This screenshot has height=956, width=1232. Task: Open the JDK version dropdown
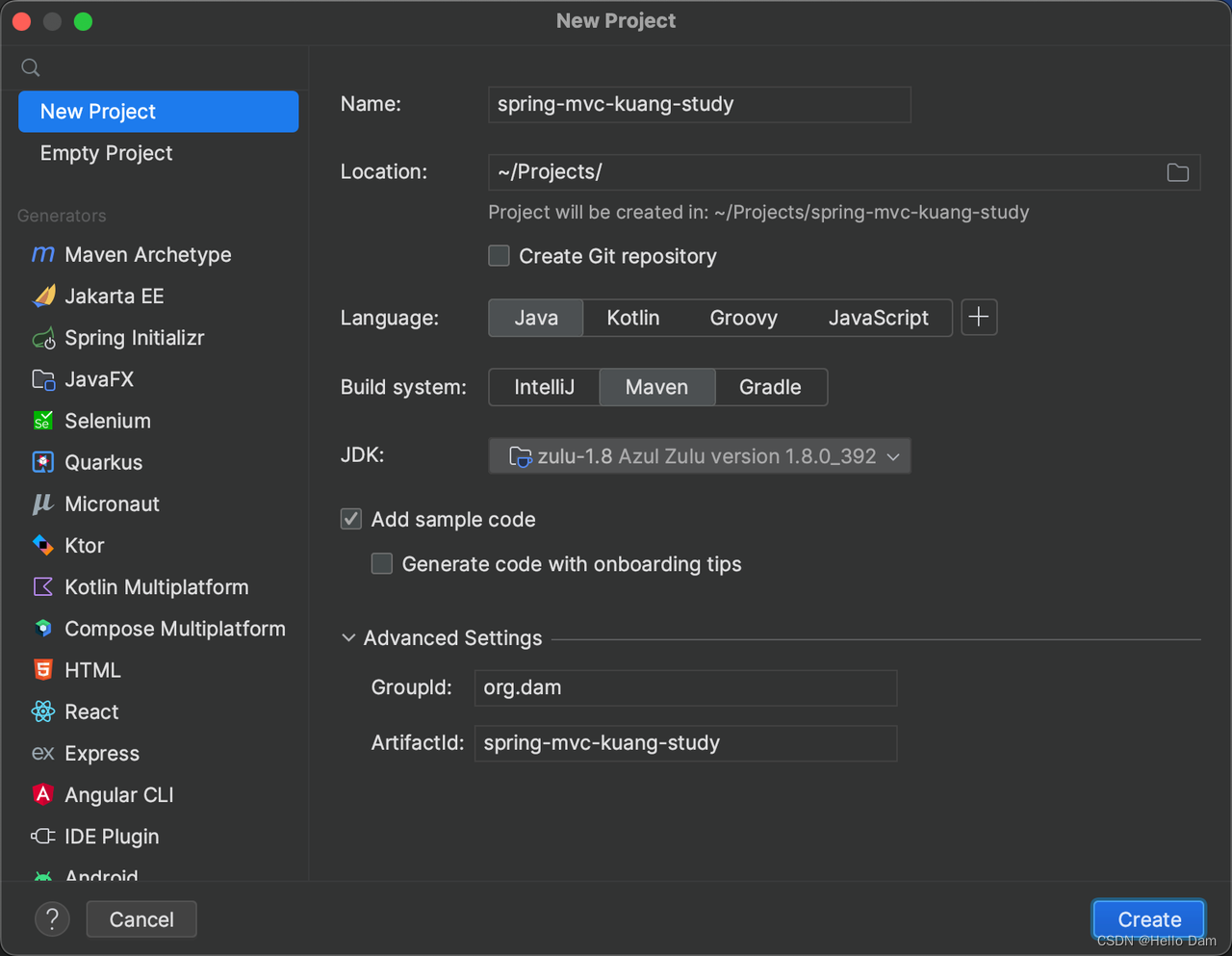[x=700, y=456]
